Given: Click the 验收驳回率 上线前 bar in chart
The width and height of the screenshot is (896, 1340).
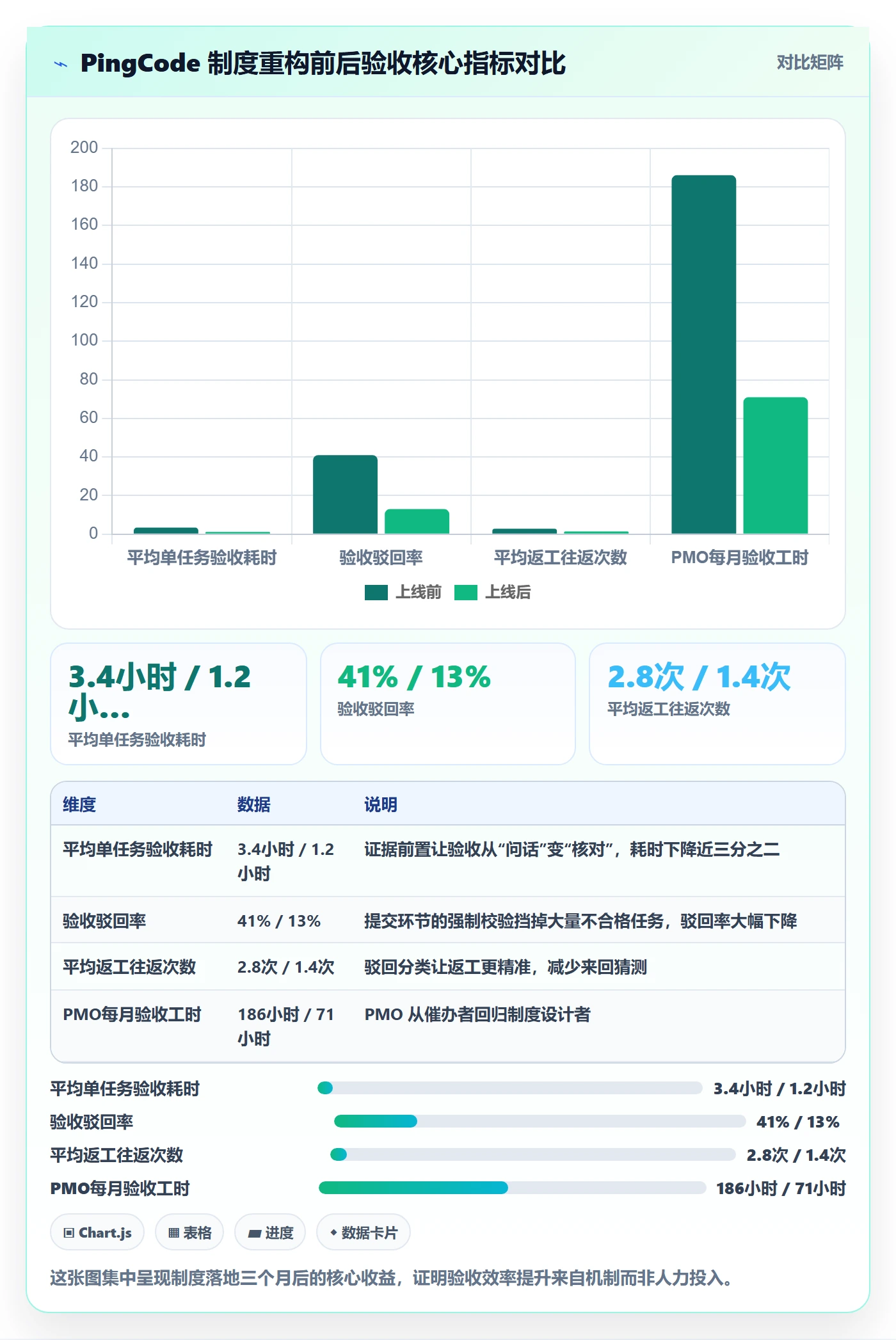Looking at the screenshot, I should 345,494.
